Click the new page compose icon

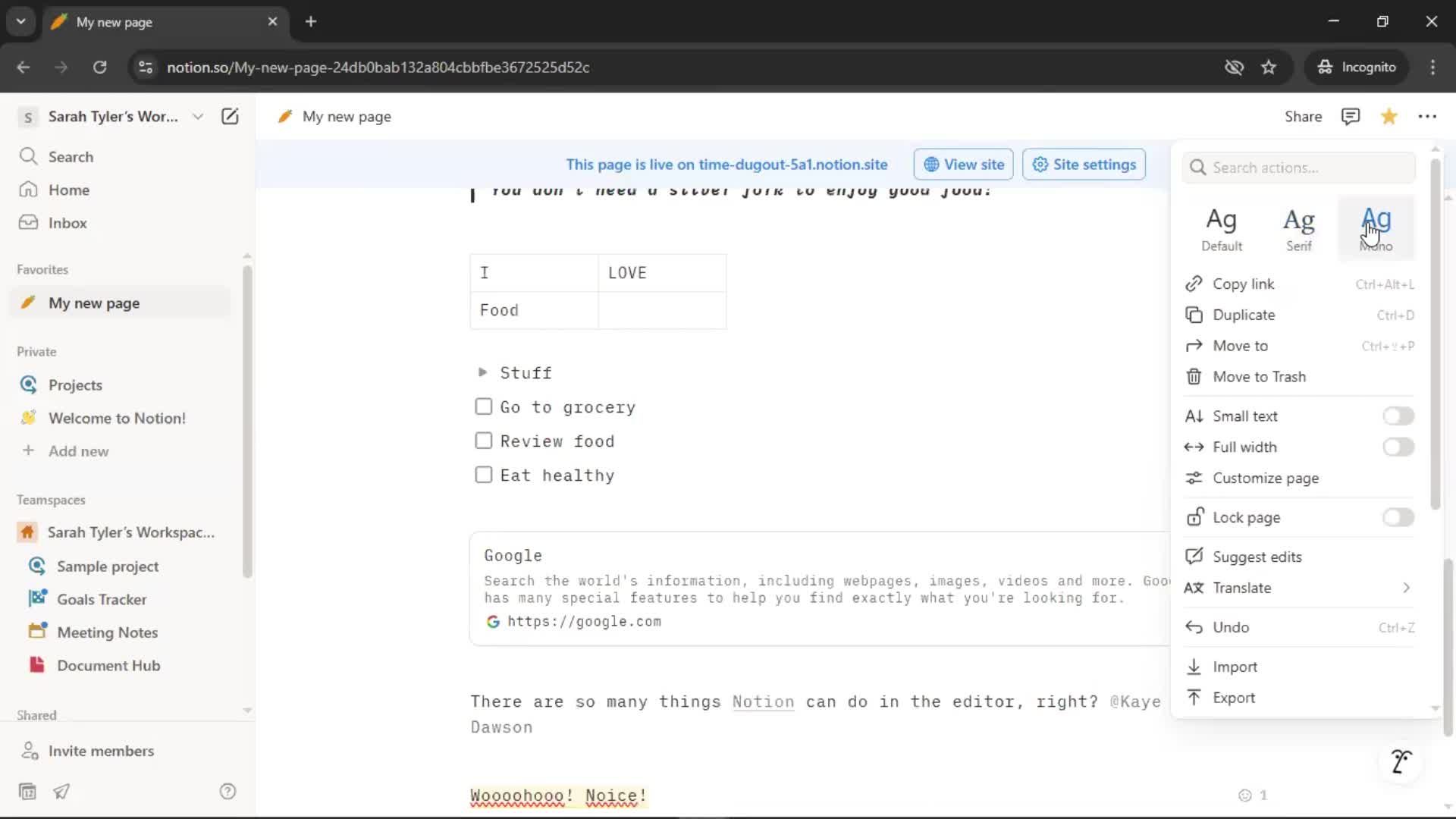pos(230,116)
